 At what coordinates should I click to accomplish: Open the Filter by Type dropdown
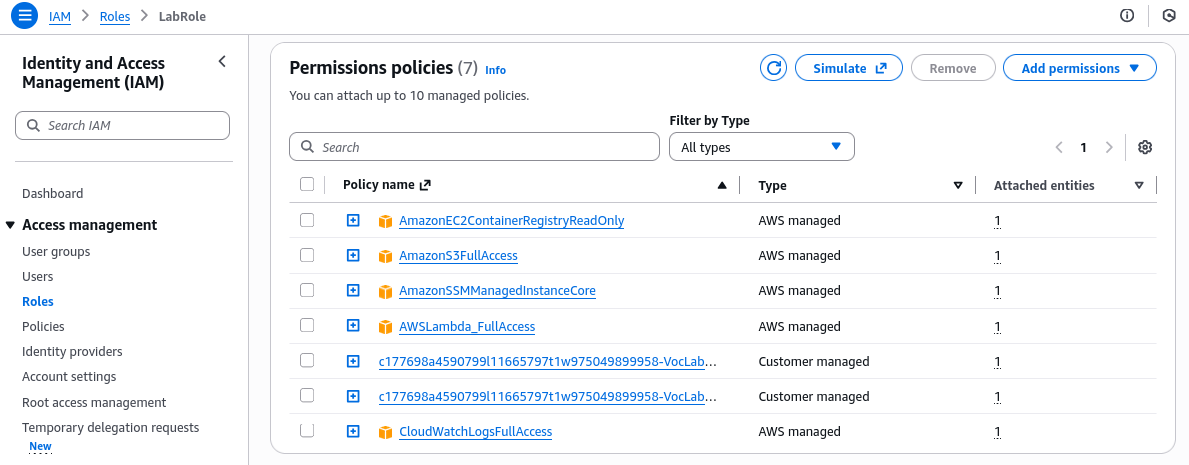click(761, 147)
